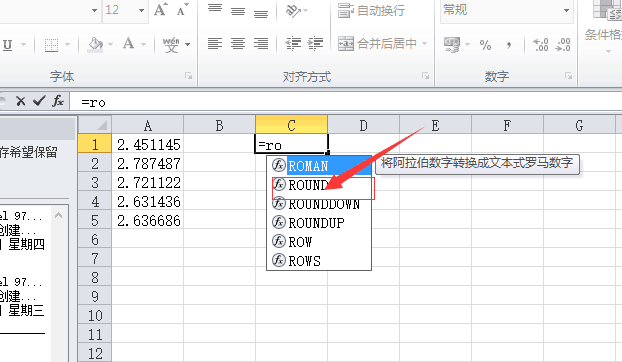
Task: Open the font name dropdown arrow
Action: (94, 11)
